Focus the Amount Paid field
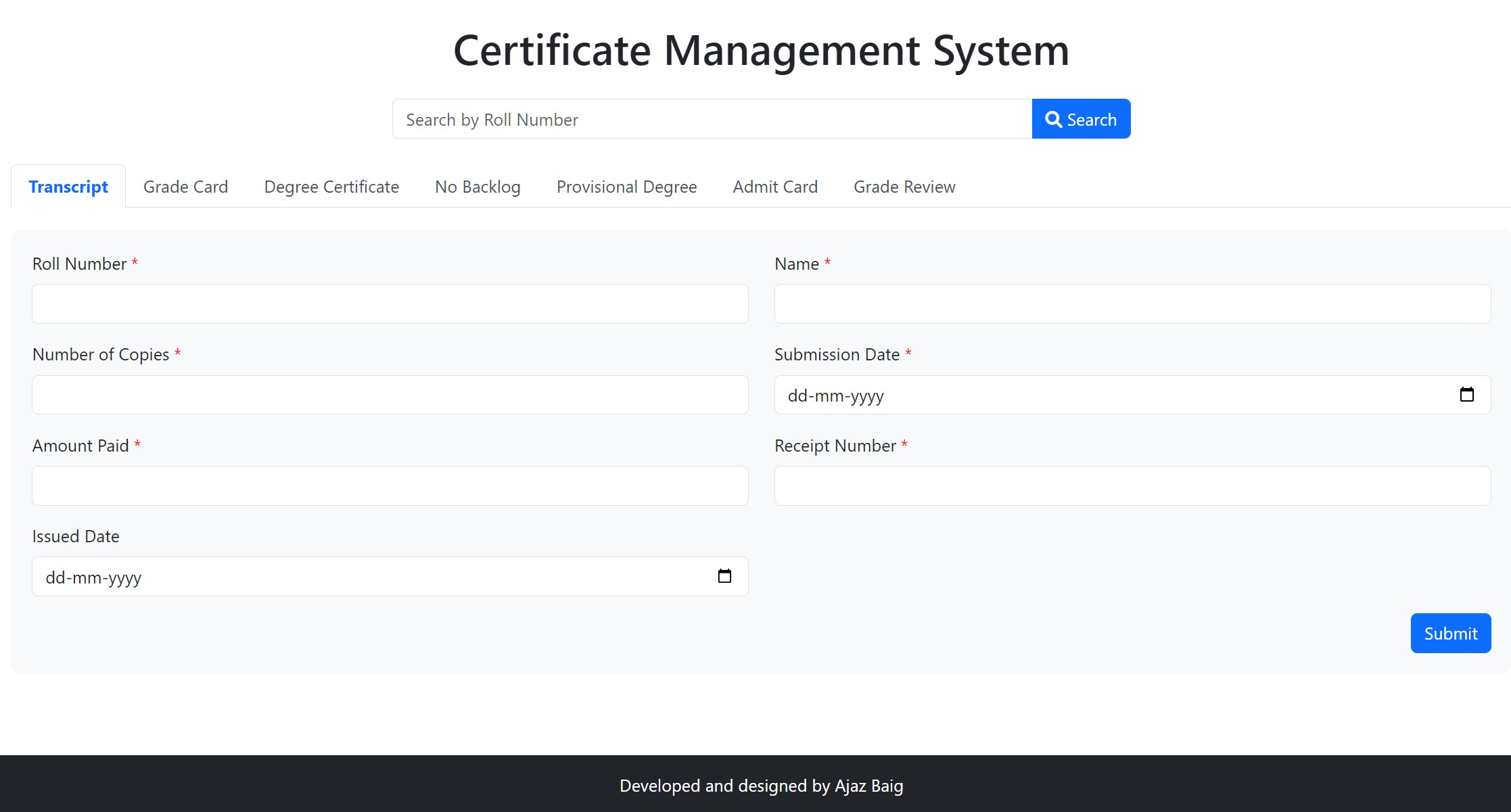The image size is (1511, 812). coord(389,485)
